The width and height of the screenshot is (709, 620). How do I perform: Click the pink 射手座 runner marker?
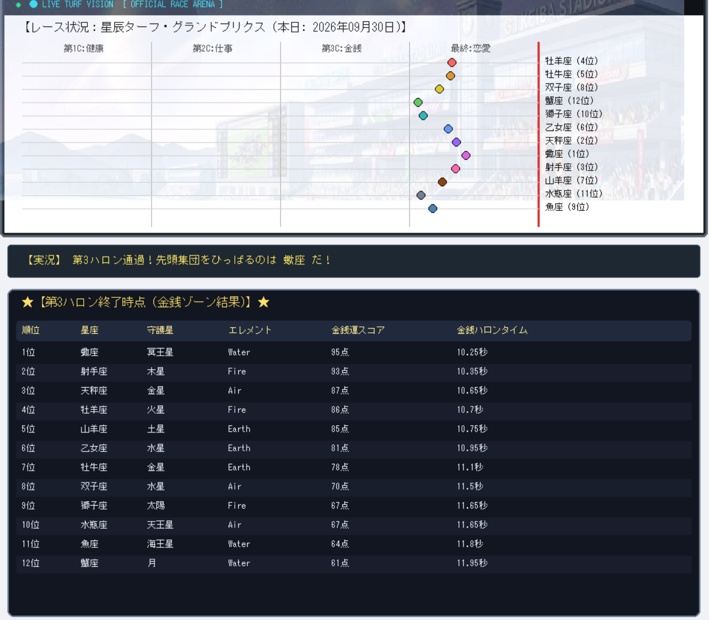(455, 169)
